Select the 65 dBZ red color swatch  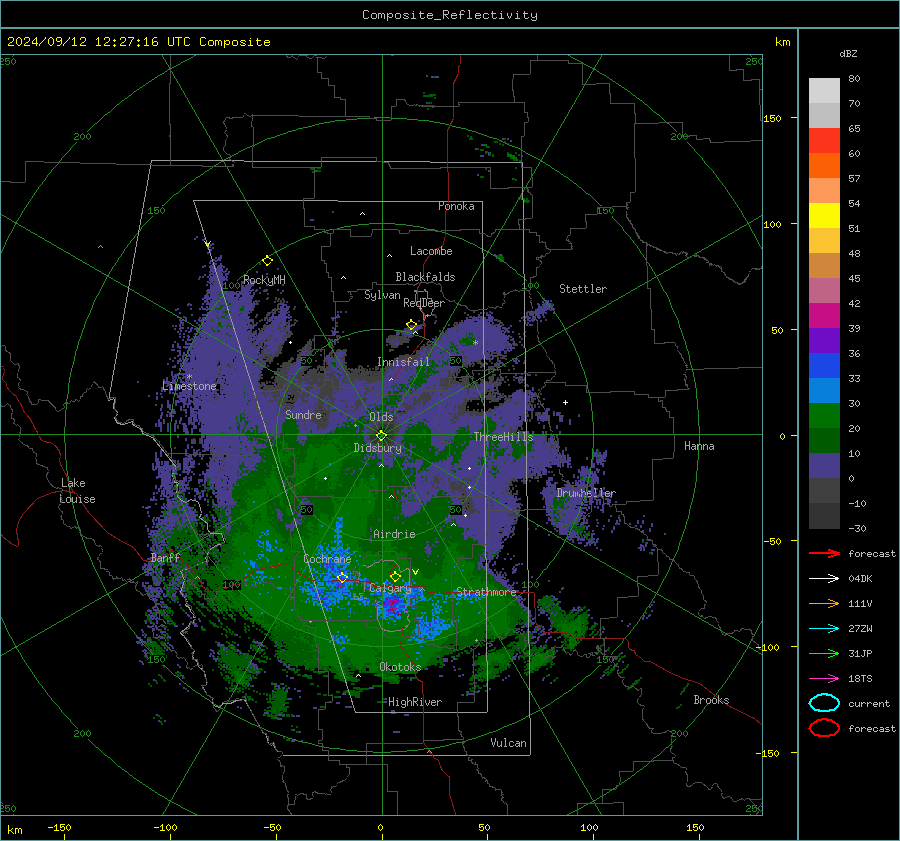click(x=824, y=141)
